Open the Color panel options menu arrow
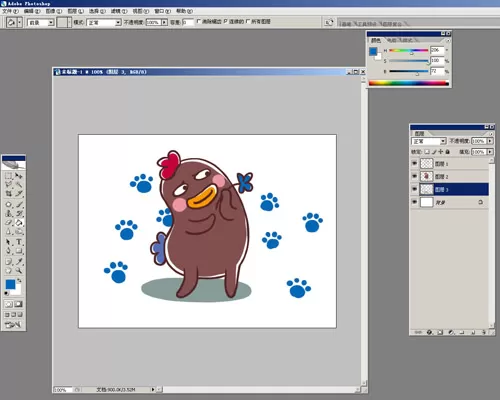The height and width of the screenshot is (400, 500). point(448,40)
